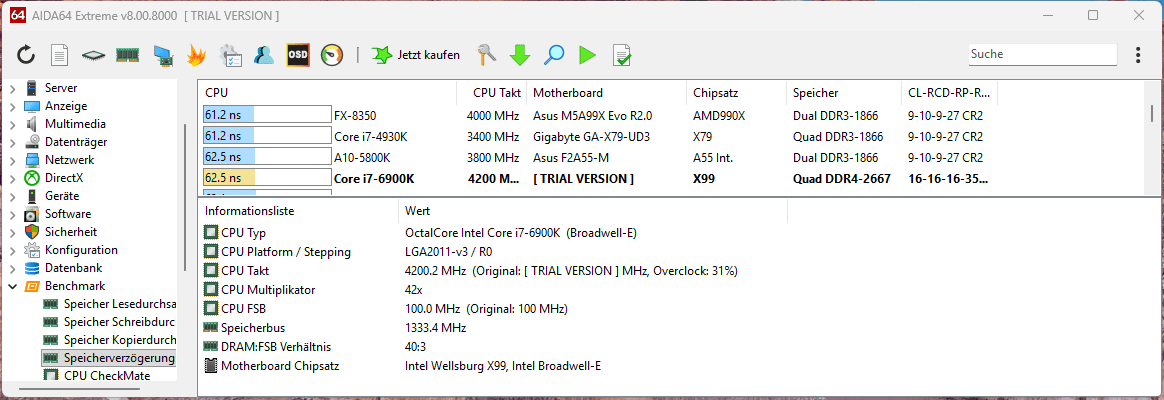Open the license key icon

pos(487,55)
